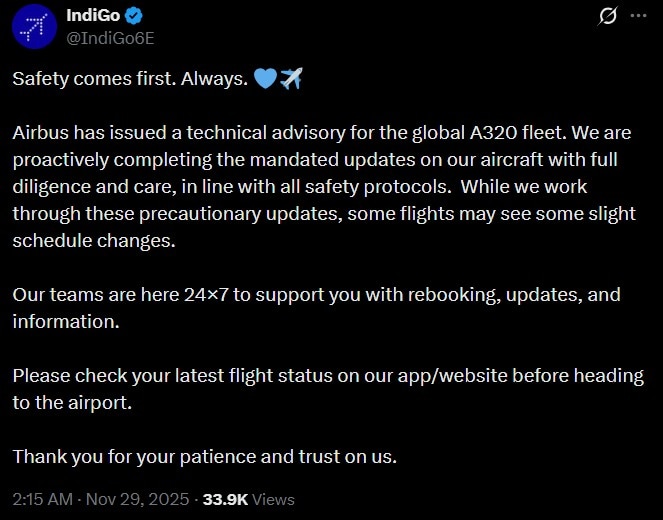
Task: Visit the @IndiGo6E handle link
Action: click(110, 38)
